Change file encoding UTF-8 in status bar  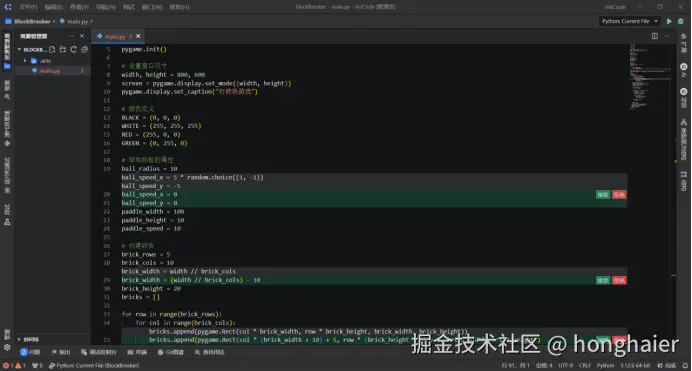point(566,366)
